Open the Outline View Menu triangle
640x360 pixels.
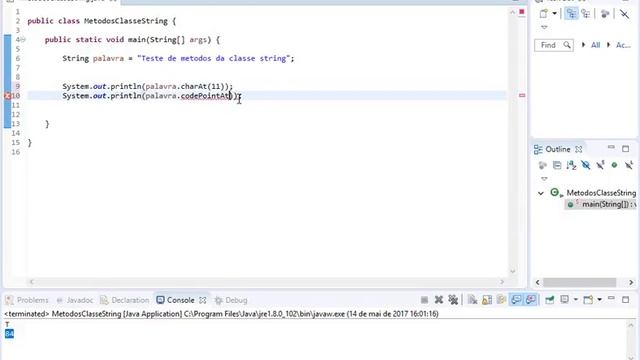pyautogui.click(x=544, y=178)
